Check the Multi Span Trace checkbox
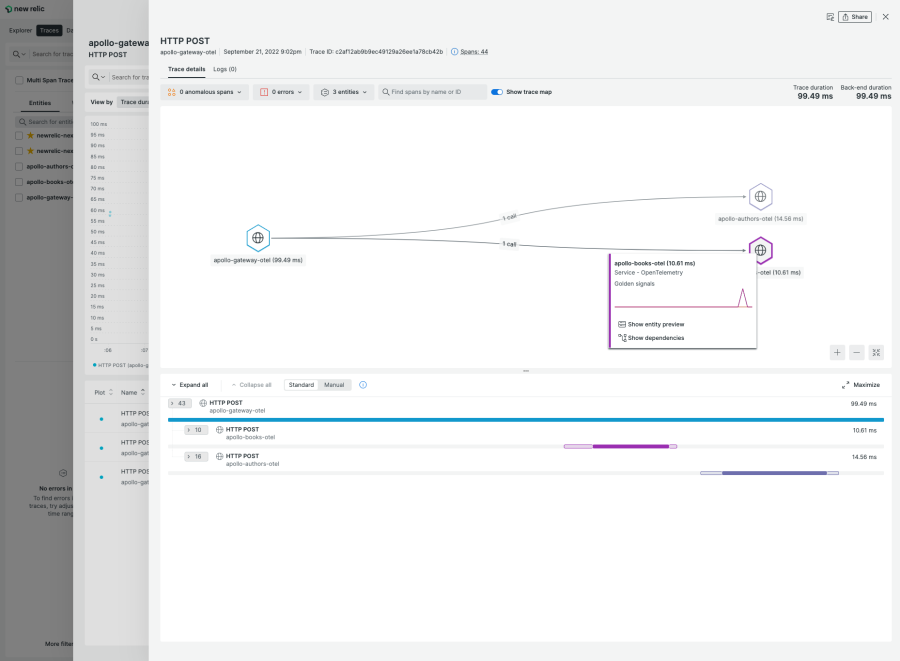 coord(20,80)
